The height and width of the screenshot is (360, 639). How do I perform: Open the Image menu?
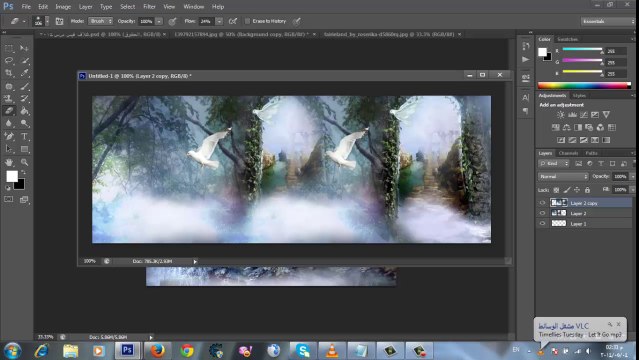63,7
